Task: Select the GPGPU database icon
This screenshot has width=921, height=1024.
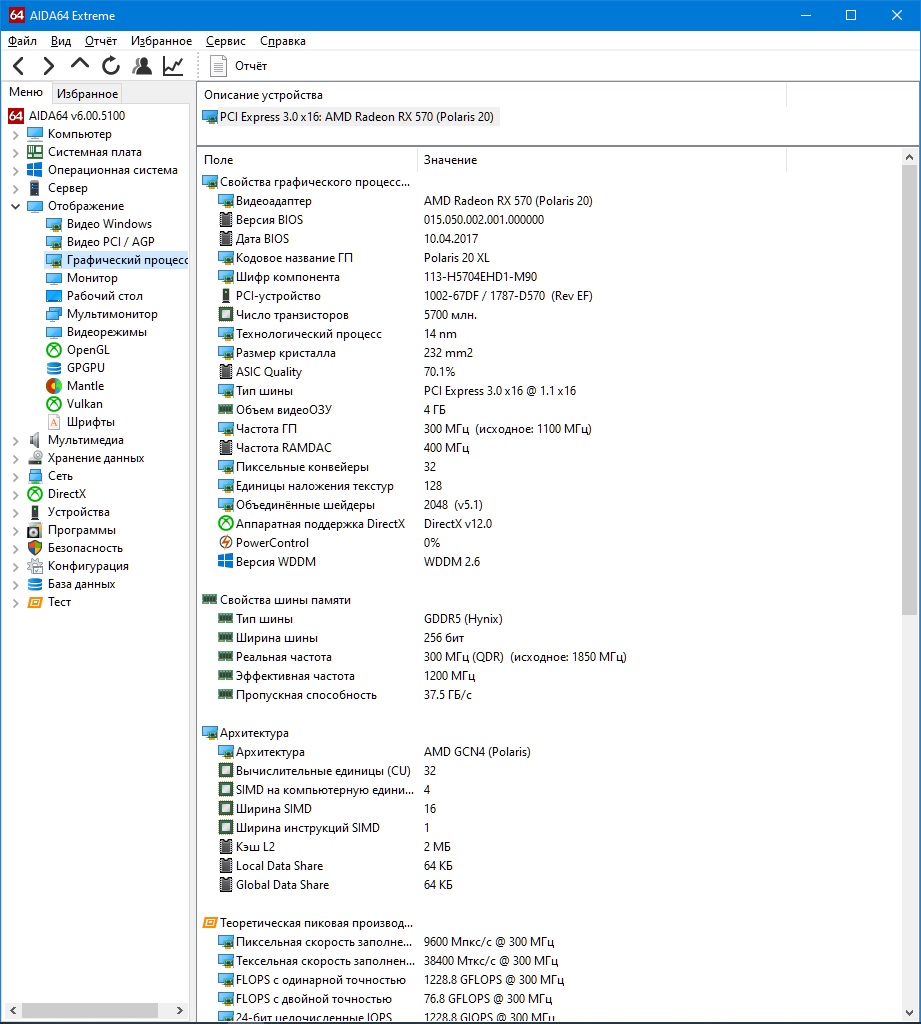Action: pyautogui.click(x=54, y=368)
